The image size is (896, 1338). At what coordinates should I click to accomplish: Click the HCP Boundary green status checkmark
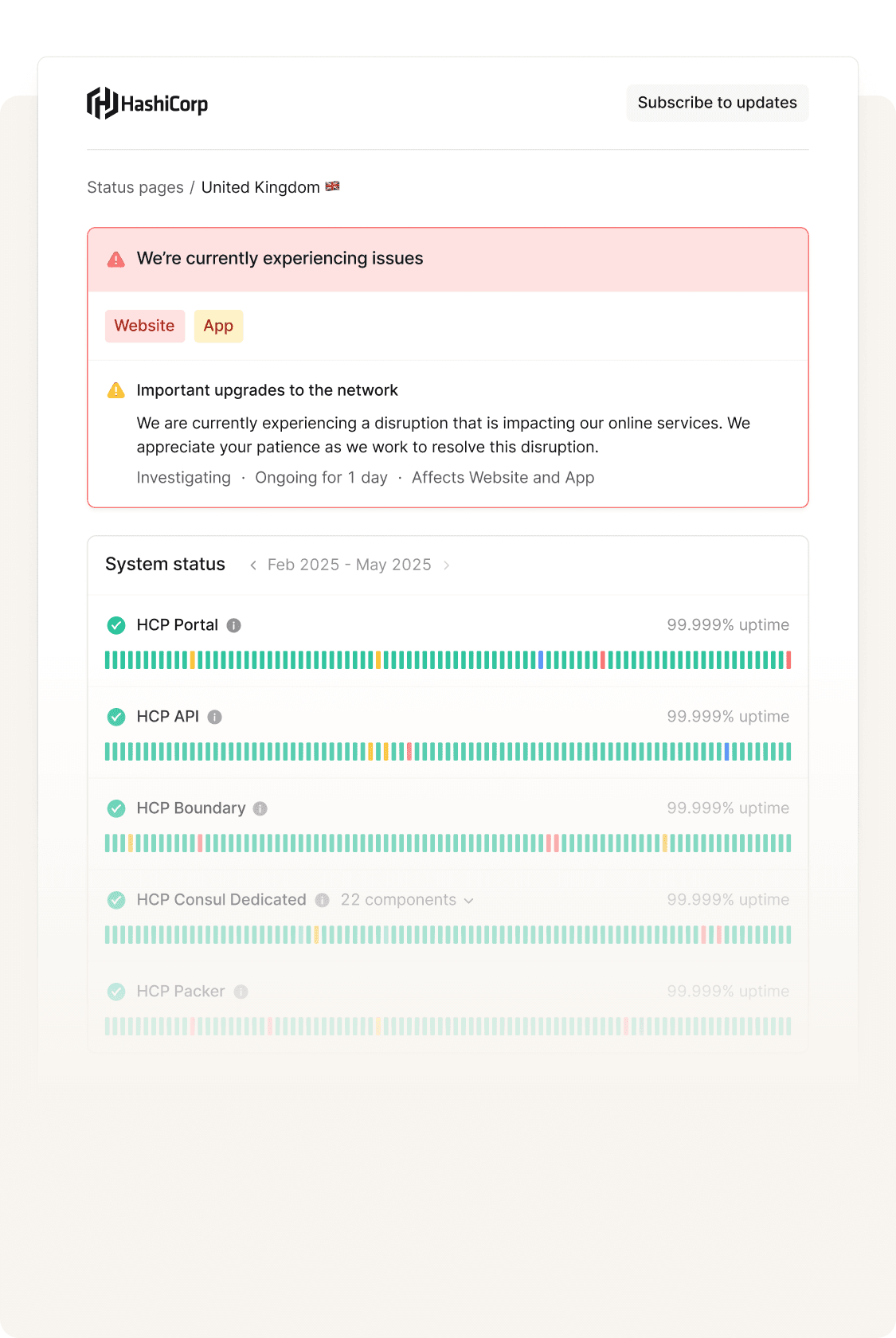pos(116,808)
